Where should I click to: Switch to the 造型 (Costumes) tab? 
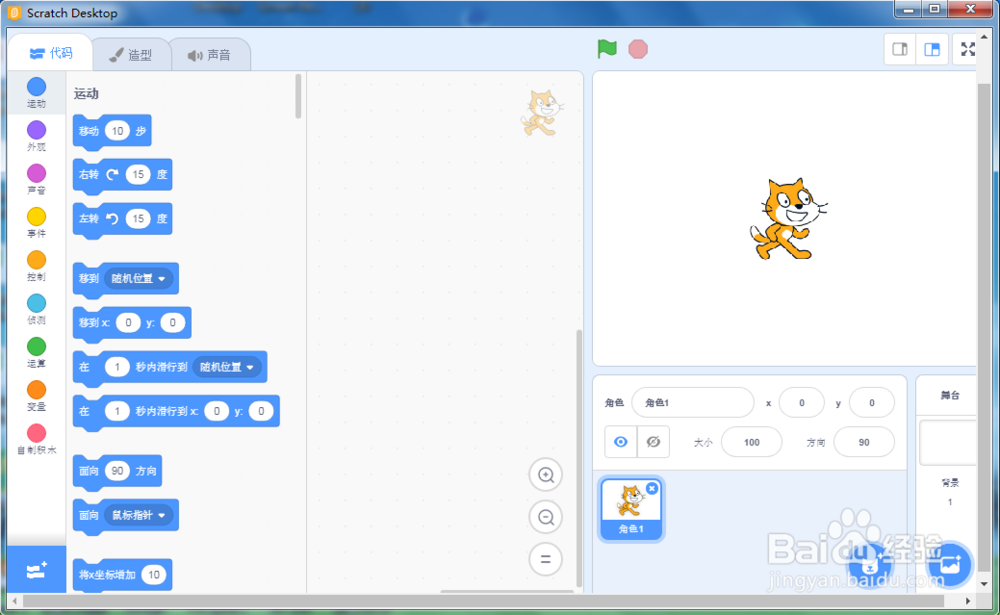pos(131,55)
